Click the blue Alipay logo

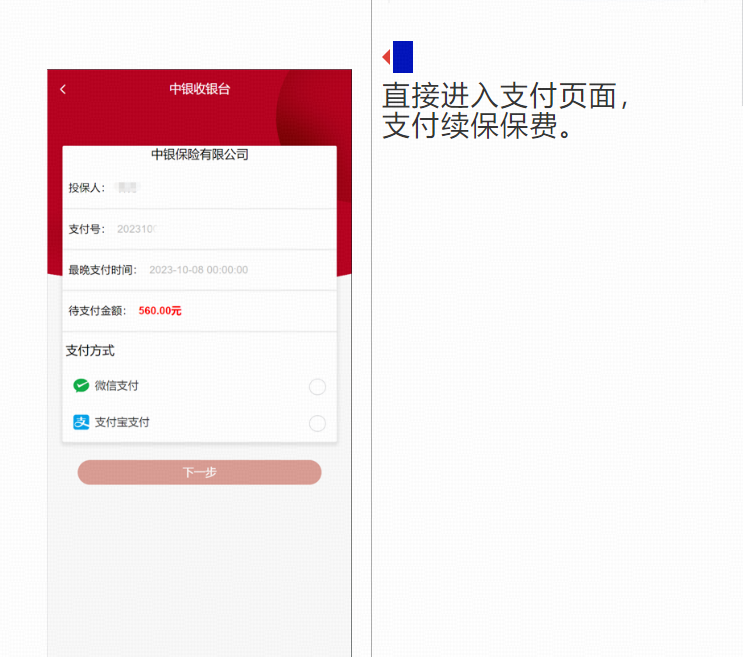click(x=81, y=422)
